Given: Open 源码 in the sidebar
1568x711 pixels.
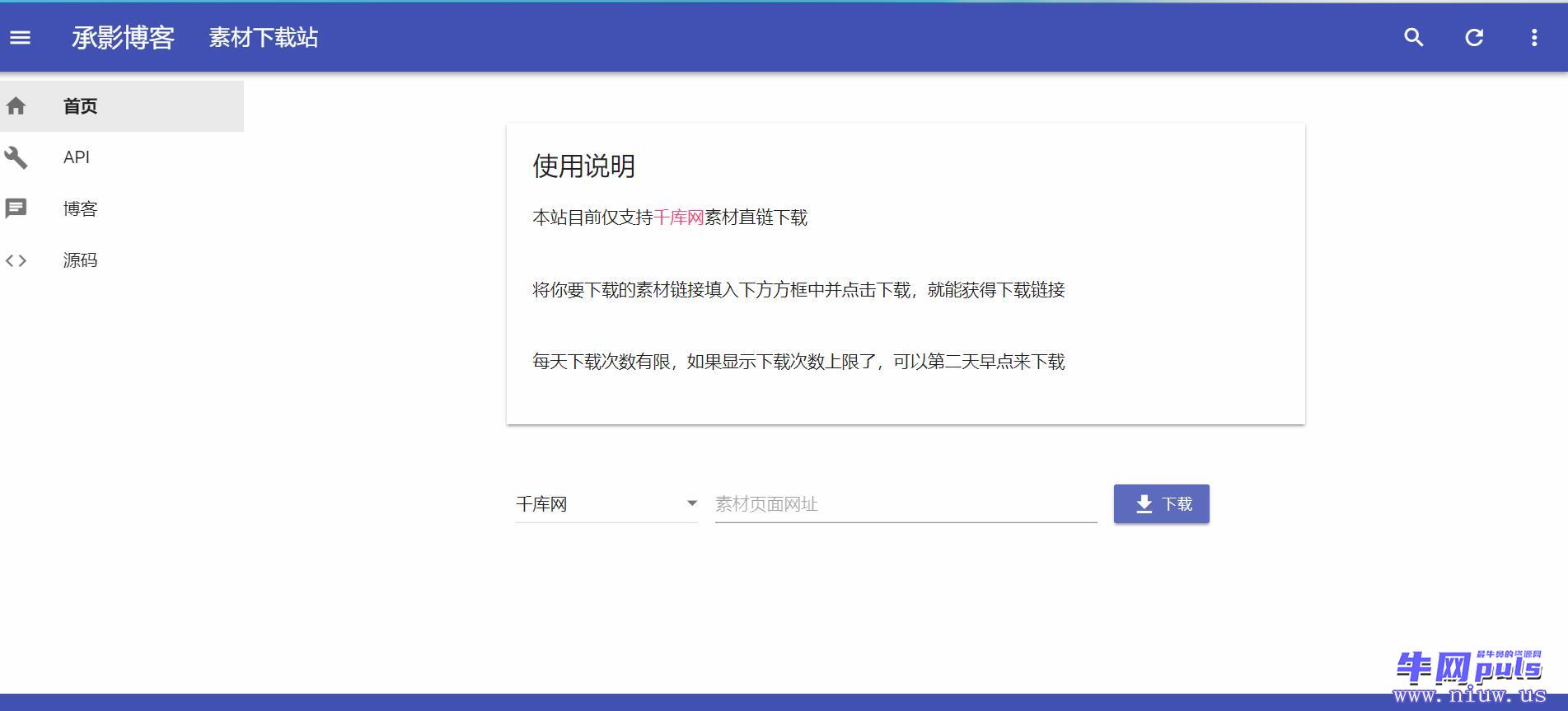Looking at the screenshot, I should [122, 260].
